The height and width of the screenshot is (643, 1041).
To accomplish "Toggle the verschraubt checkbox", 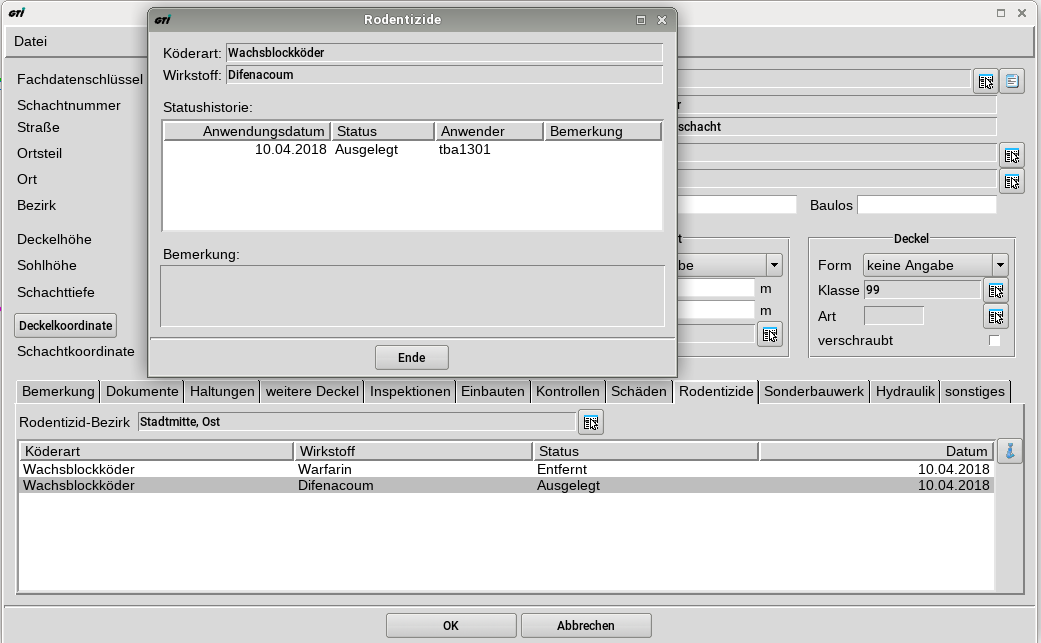I will [994, 341].
